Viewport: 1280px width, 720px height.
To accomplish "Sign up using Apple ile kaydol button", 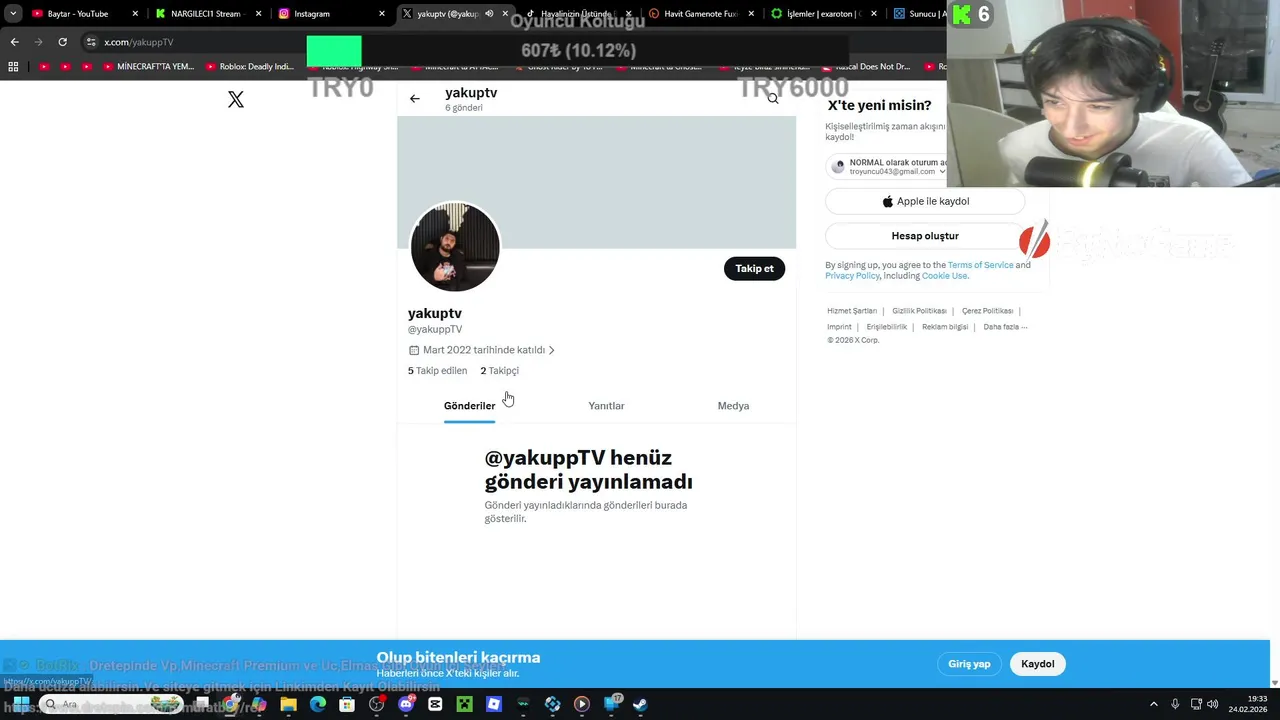I will (925, 201).
